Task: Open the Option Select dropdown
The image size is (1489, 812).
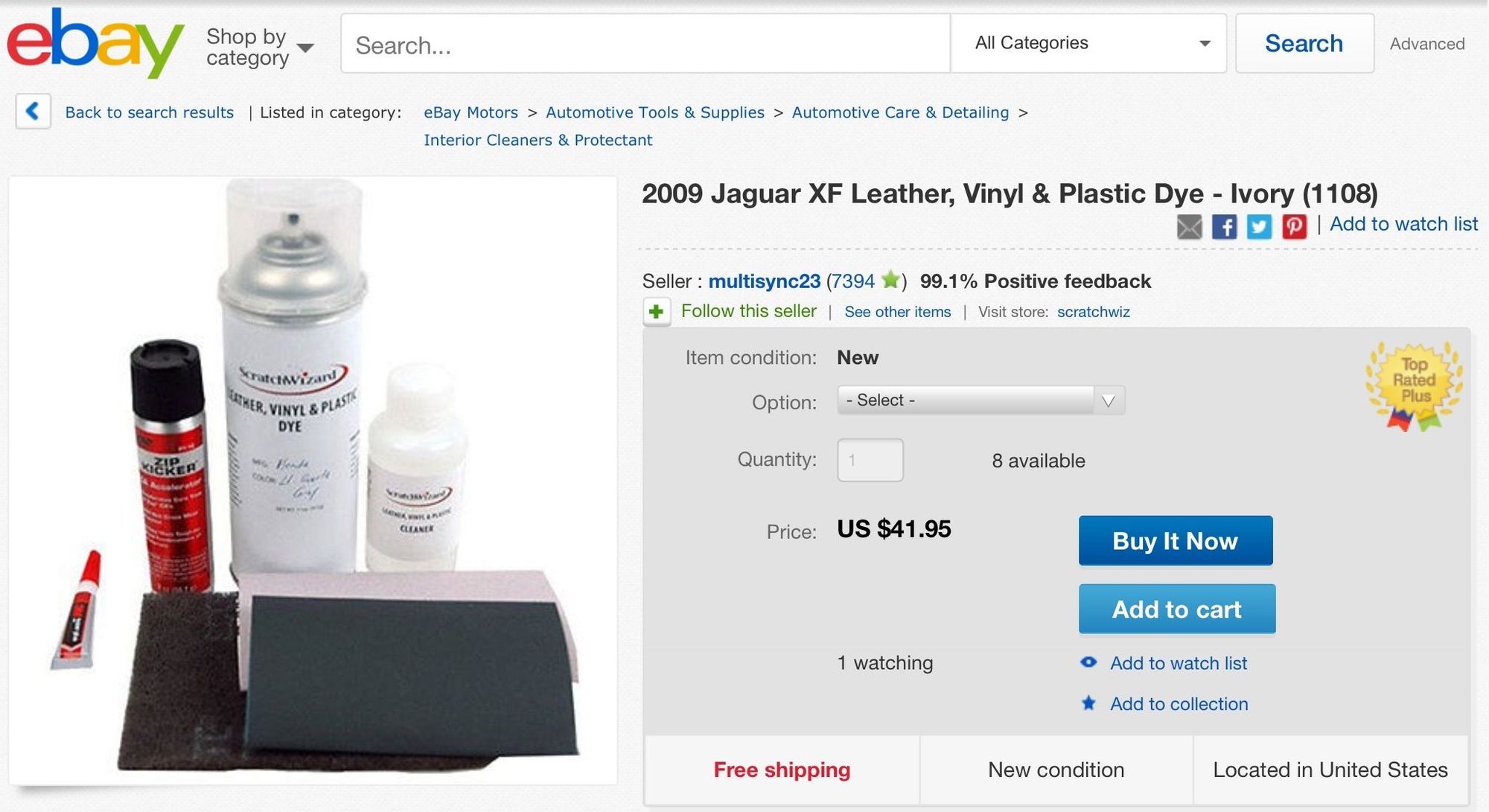Action: click(980, 400)
